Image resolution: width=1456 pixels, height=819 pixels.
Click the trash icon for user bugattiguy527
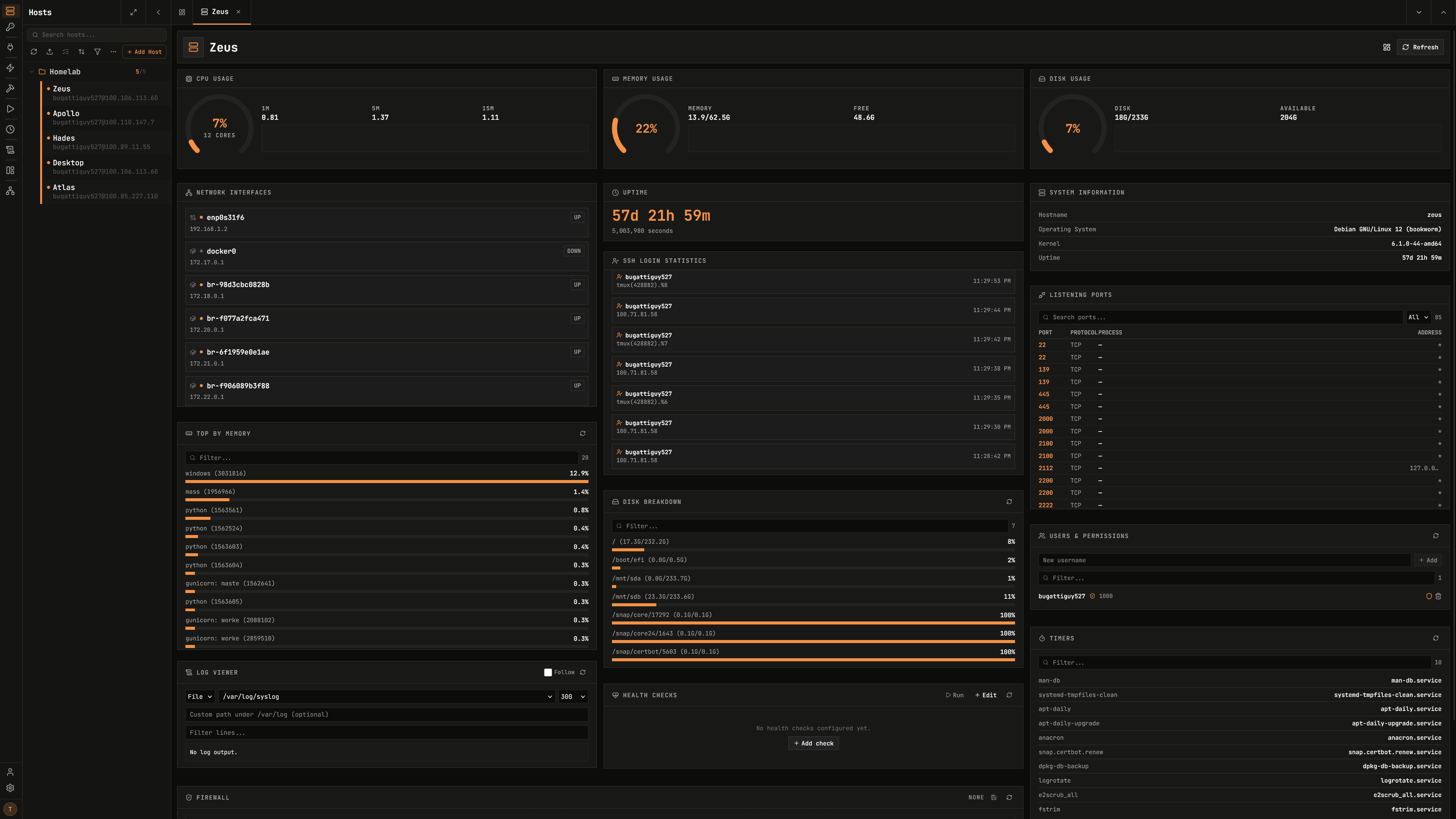pos(1439,596)
